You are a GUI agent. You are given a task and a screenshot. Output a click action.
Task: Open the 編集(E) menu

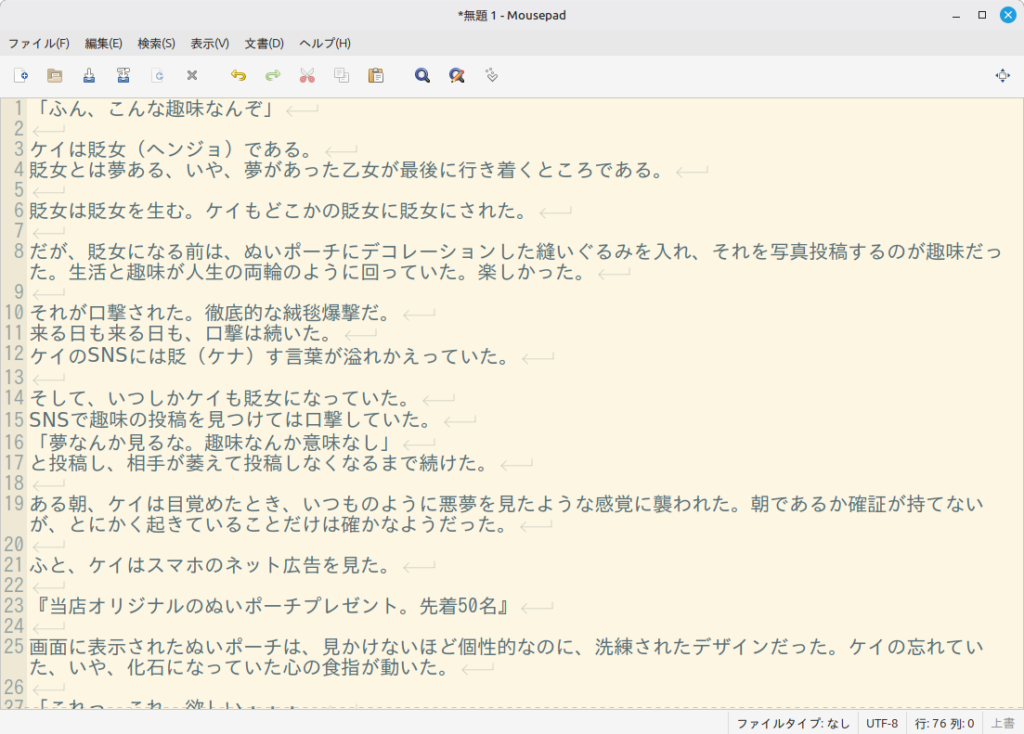click(x=104, y=43)
